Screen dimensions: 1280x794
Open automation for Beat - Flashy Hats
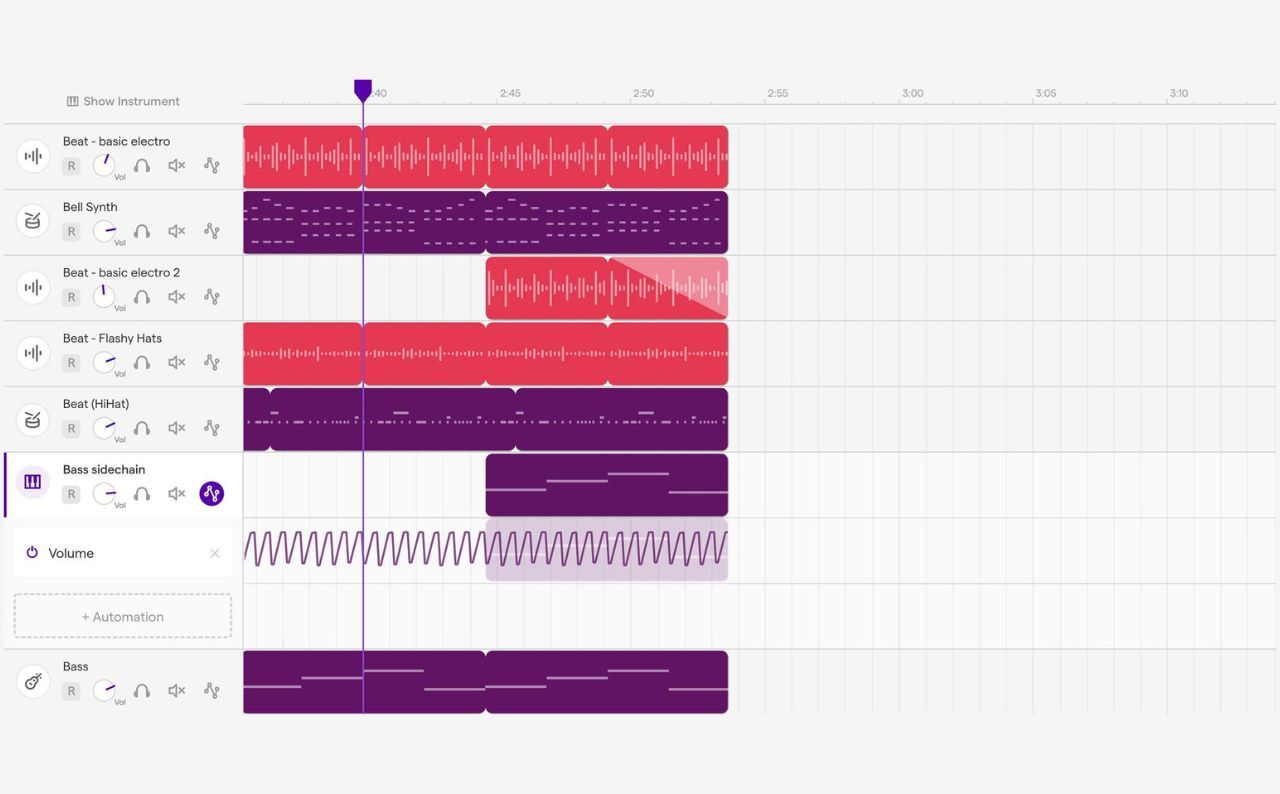click(212, 363)
